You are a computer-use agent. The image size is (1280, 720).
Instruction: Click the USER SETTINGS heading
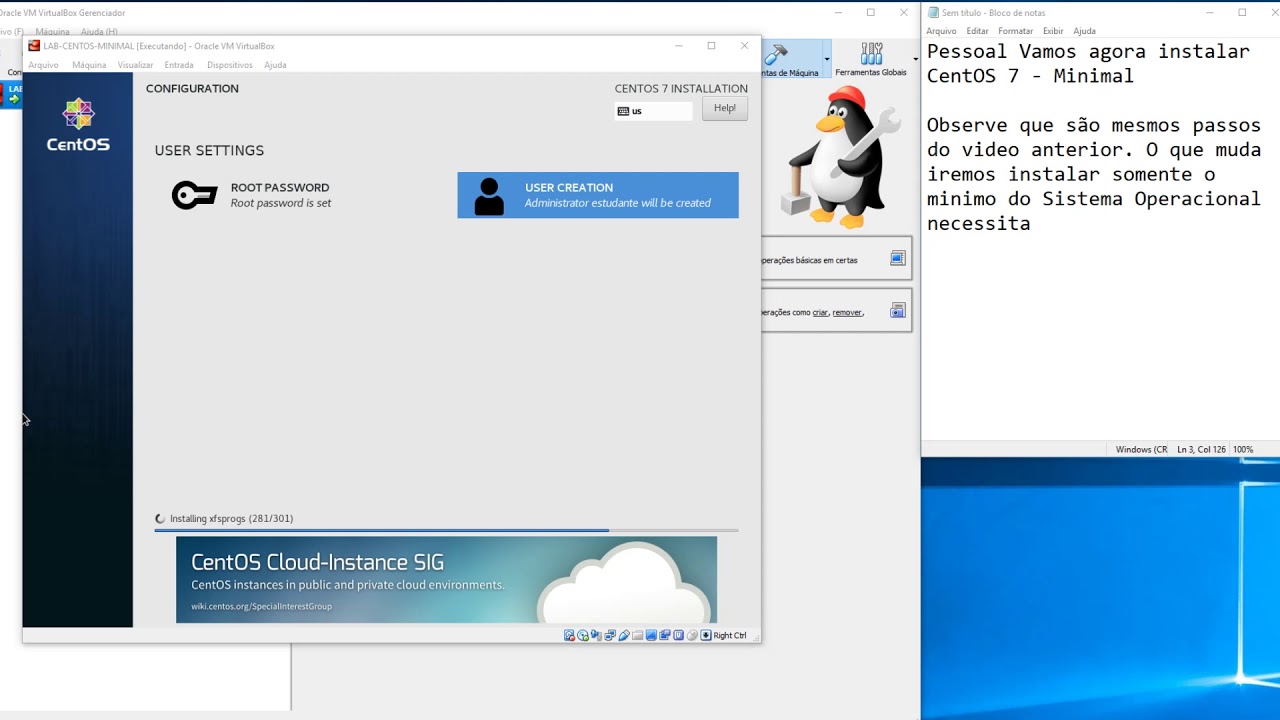(209, 150)
